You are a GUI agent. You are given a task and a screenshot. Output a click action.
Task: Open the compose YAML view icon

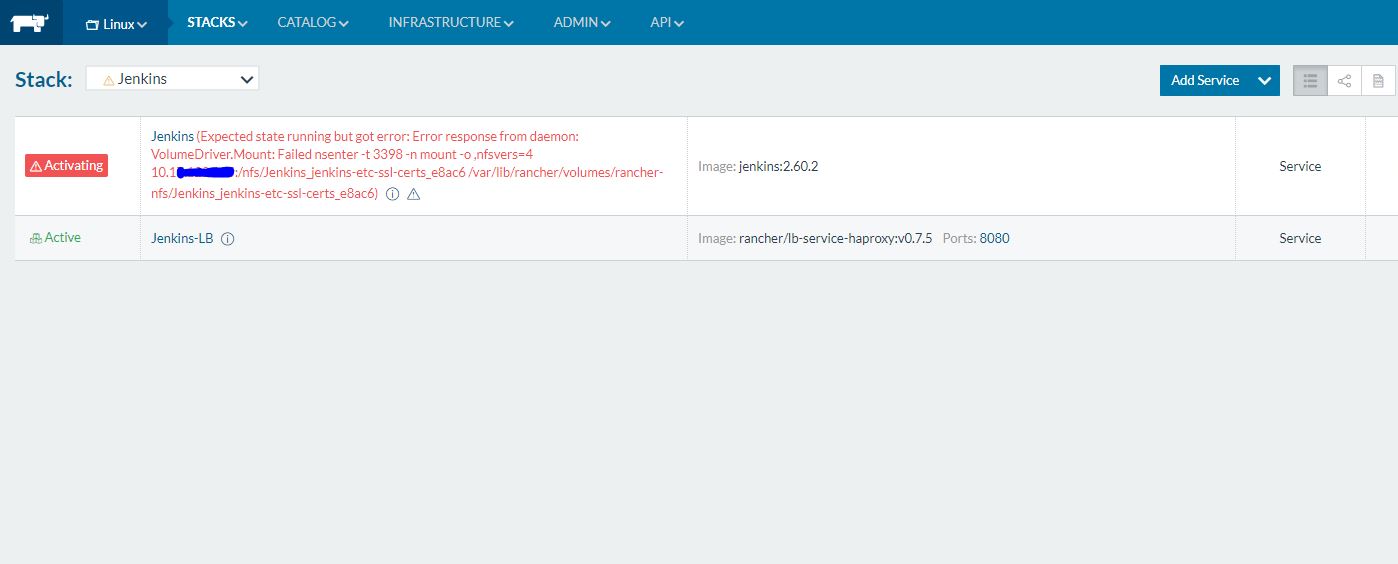[1378, 81]
